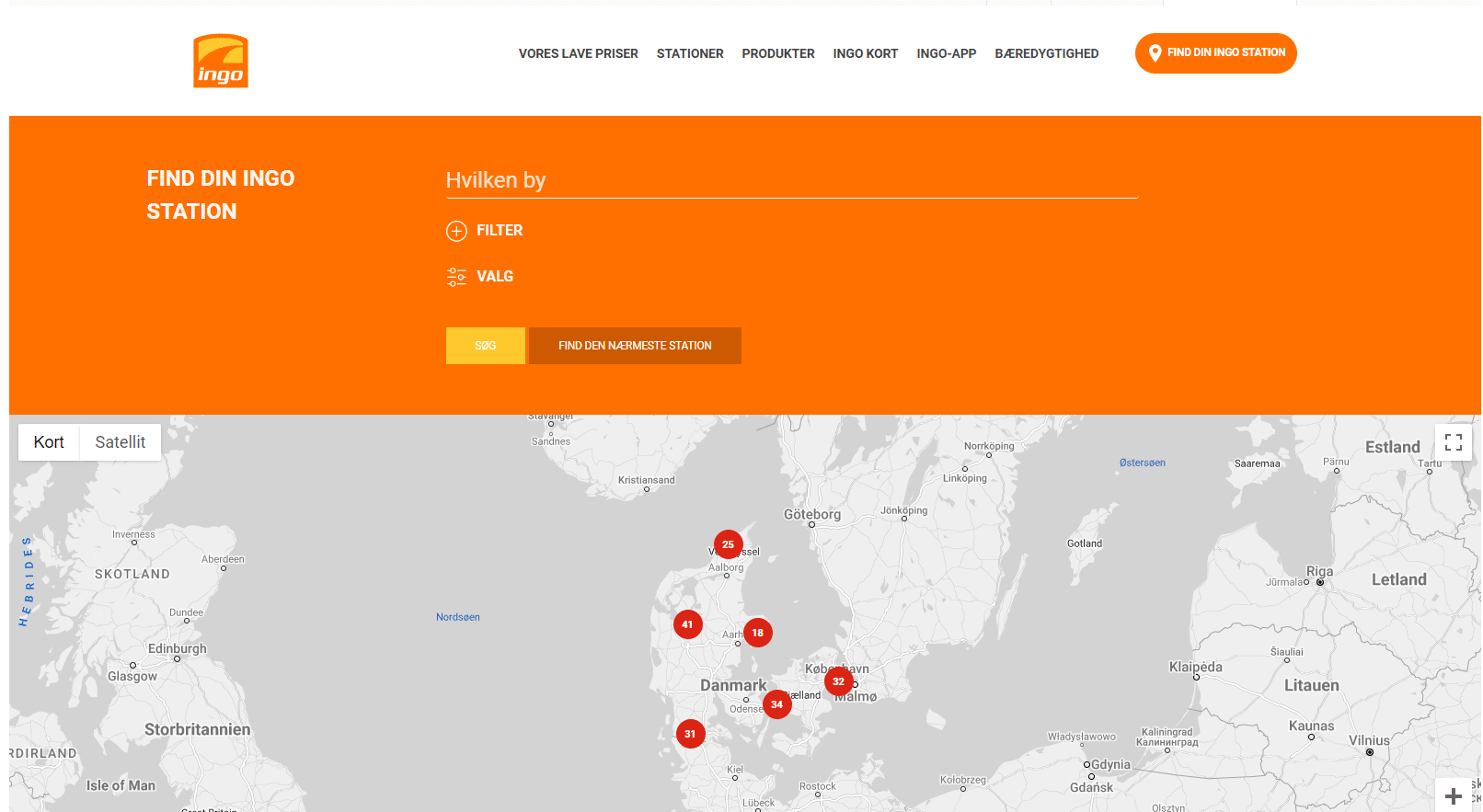Click the yellow Søg button

tap(486, 346)
